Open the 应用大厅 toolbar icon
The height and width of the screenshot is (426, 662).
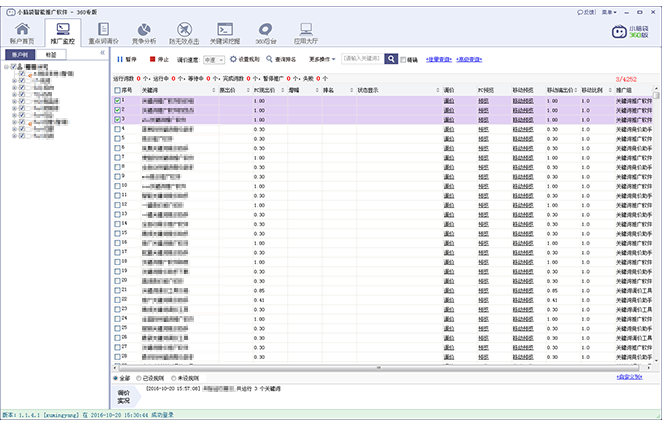pos(304,34)
